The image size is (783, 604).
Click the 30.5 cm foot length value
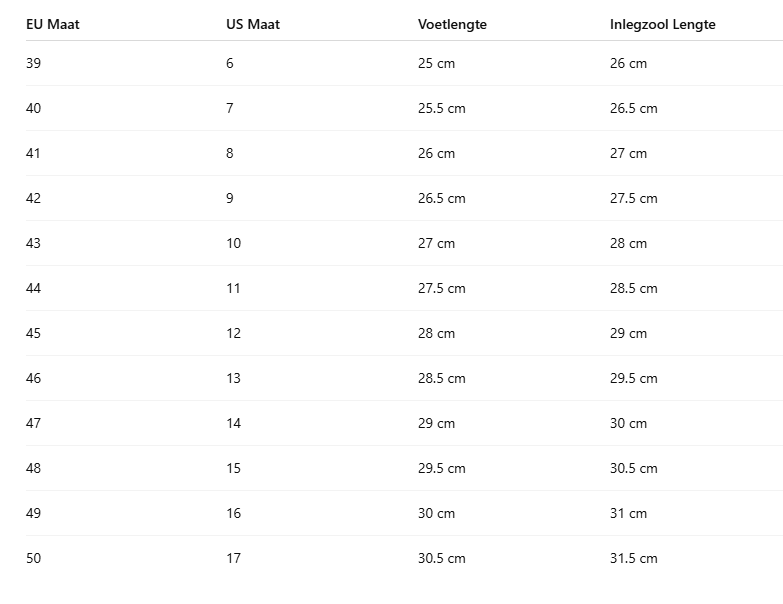point(441,558)
